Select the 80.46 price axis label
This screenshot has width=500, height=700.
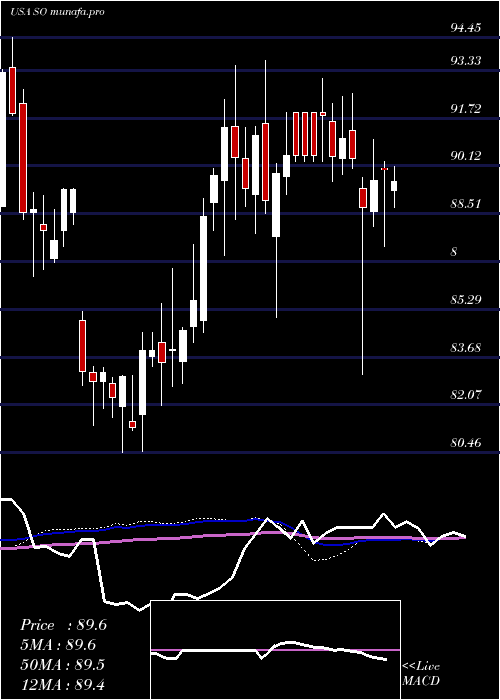click(466, 443)
